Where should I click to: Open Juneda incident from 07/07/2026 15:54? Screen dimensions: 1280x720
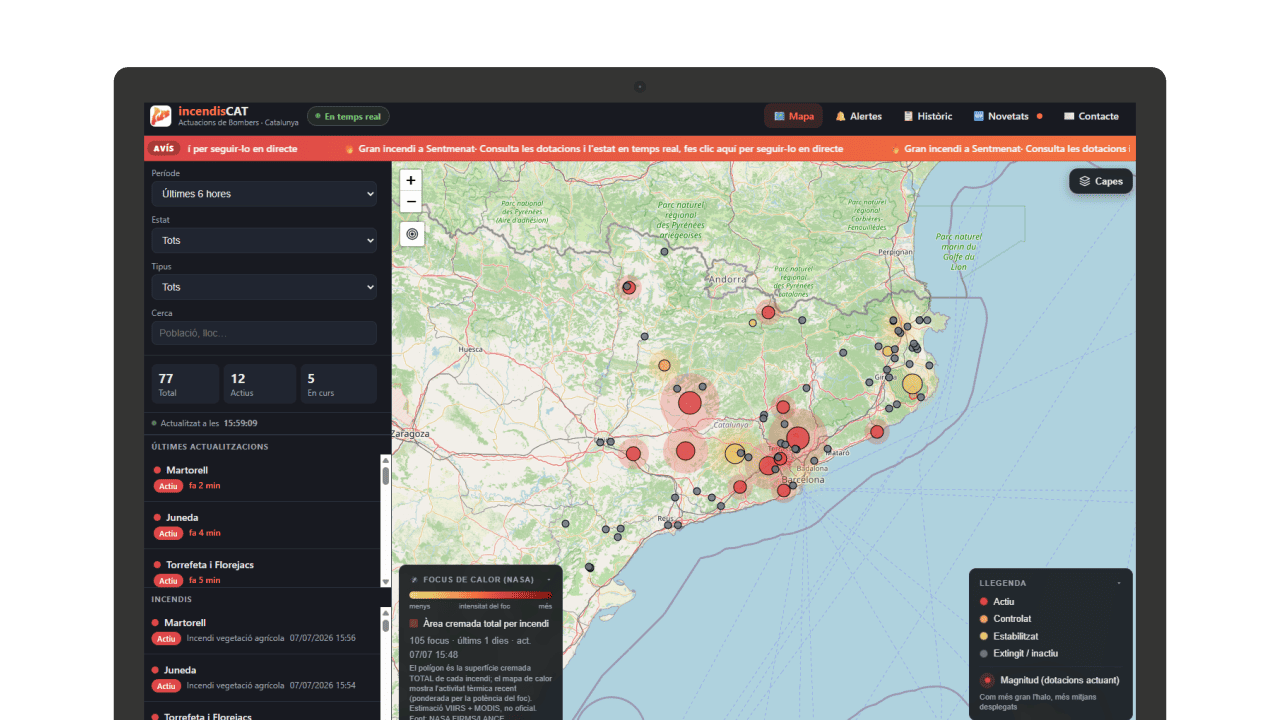pyautogui.click(x=263, y=678)
